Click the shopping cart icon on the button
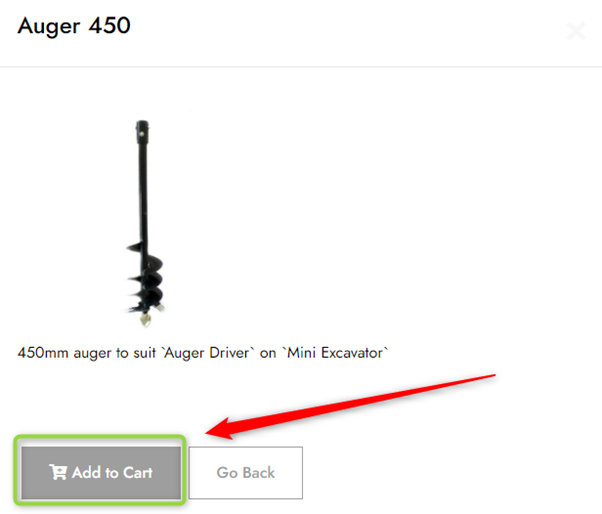Screen dimensions: 602x514 (58, 472)
